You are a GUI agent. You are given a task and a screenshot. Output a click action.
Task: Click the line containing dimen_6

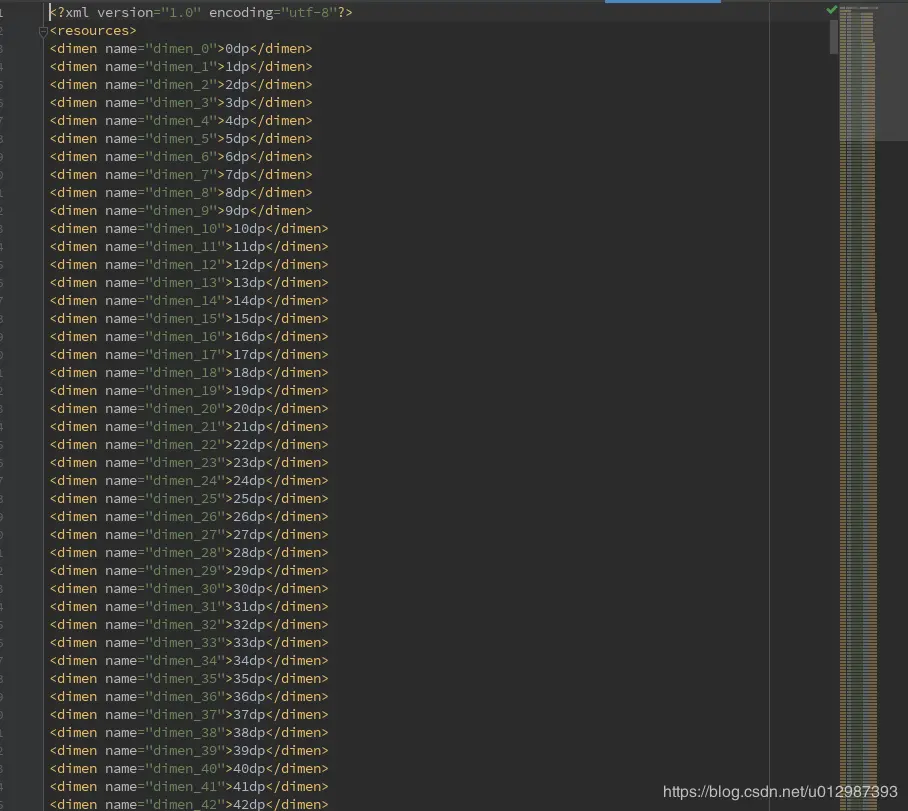click(181, 156)
